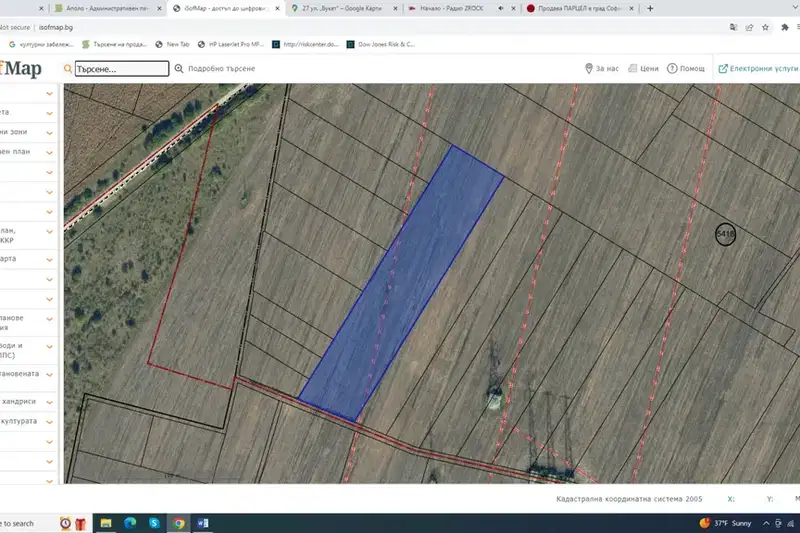The width and height of the screenshot is (800, 533).
Task: Switch to the Аполо - Административен tab
Action: pyautogui.click(x=108, y=8)
